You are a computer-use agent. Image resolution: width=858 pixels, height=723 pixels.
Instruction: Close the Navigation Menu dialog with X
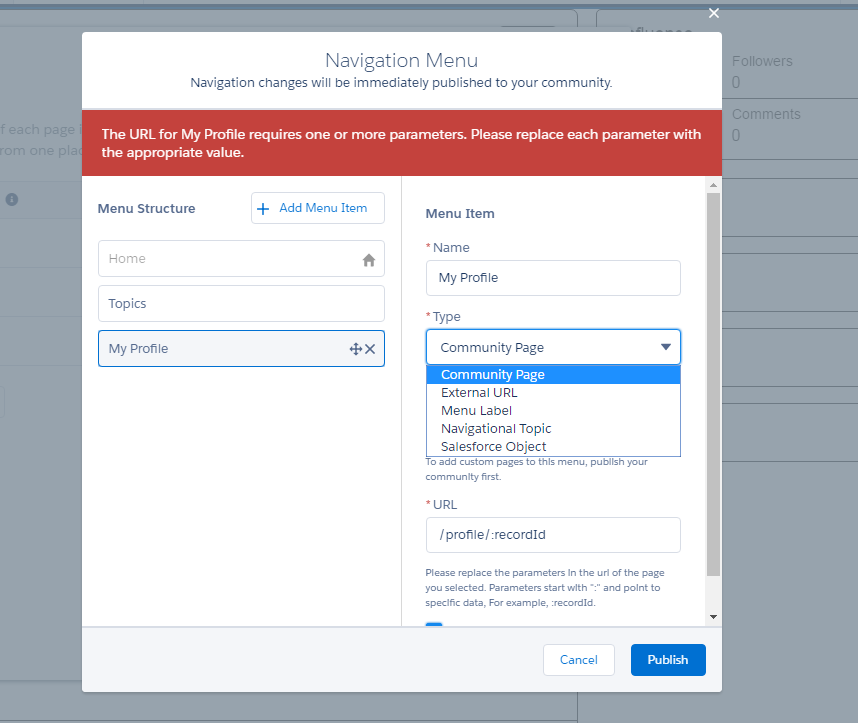tap(714, 13)
